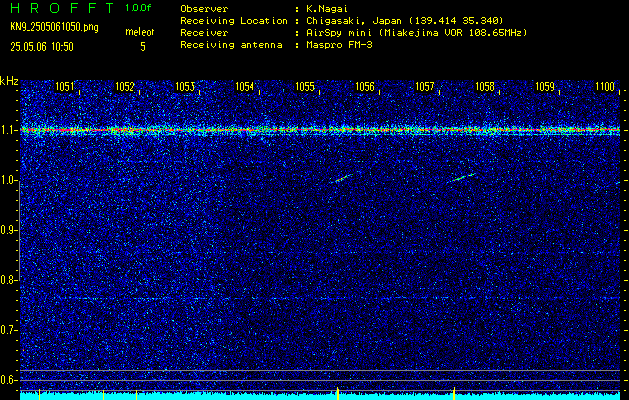The image size is (629, 400).
Task: Click the filename KN9_2505061050.png
Action: (x=54, y=27)
